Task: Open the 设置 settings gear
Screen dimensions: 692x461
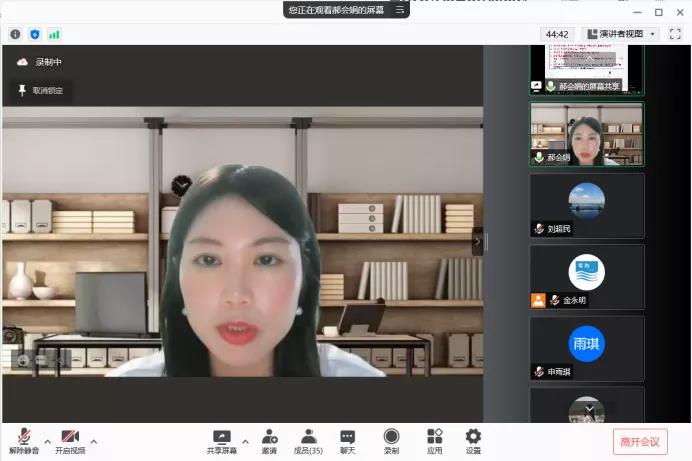Action: (x=473, y=440)
